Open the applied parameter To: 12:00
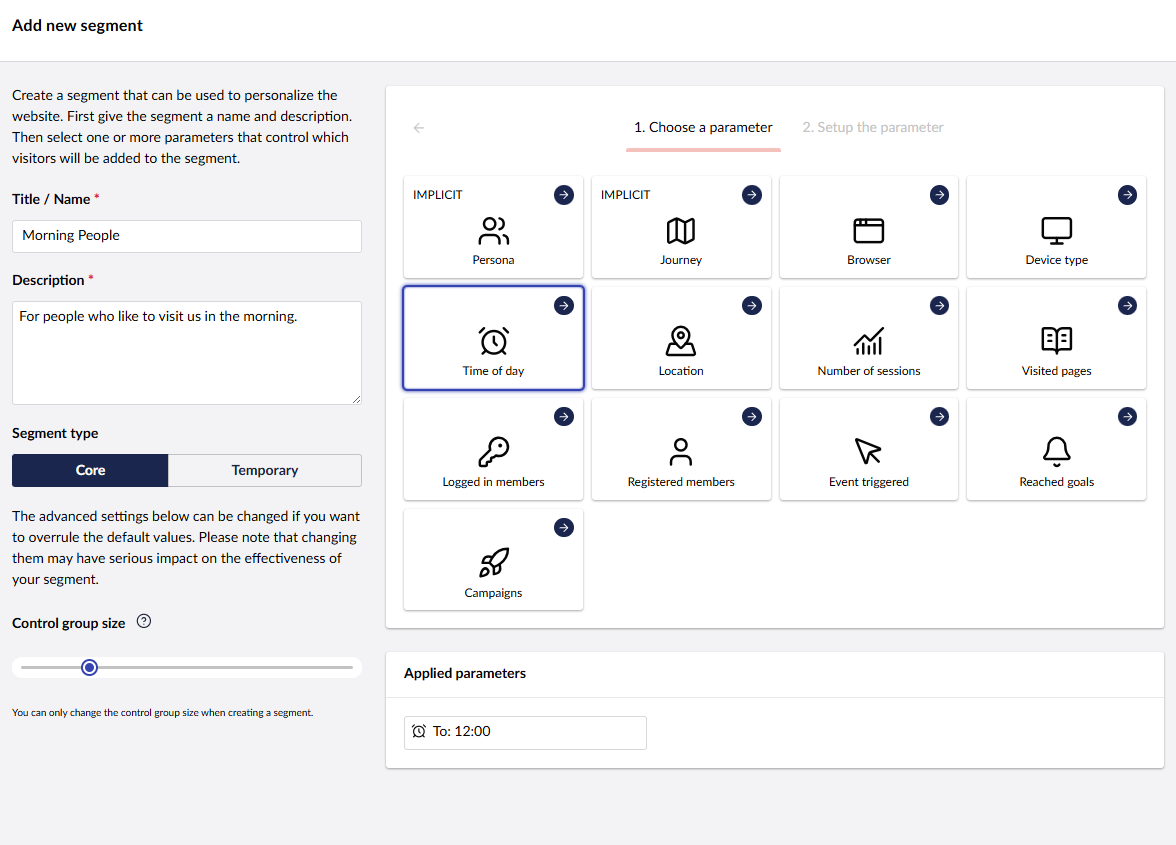1176x845 pixels. point(525,731)
